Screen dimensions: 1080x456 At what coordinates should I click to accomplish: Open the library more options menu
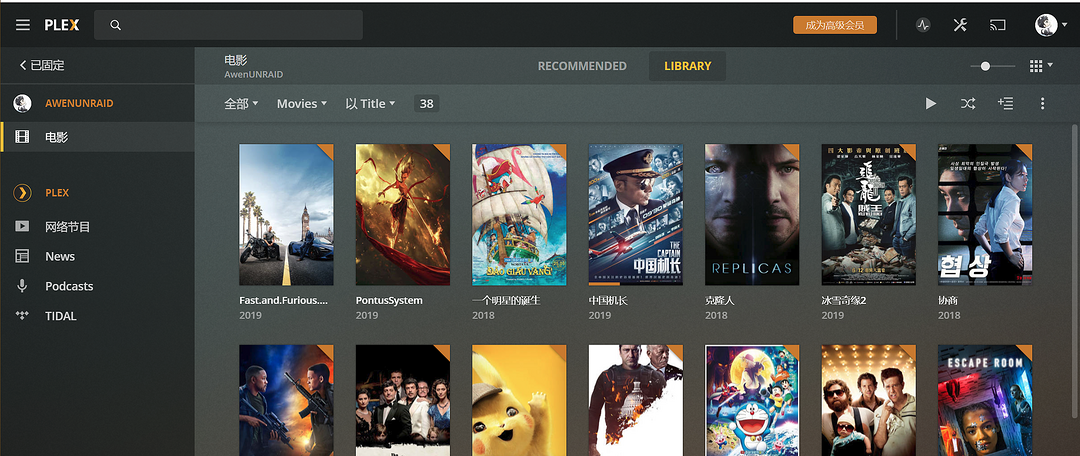click(x=1042, y=103)
